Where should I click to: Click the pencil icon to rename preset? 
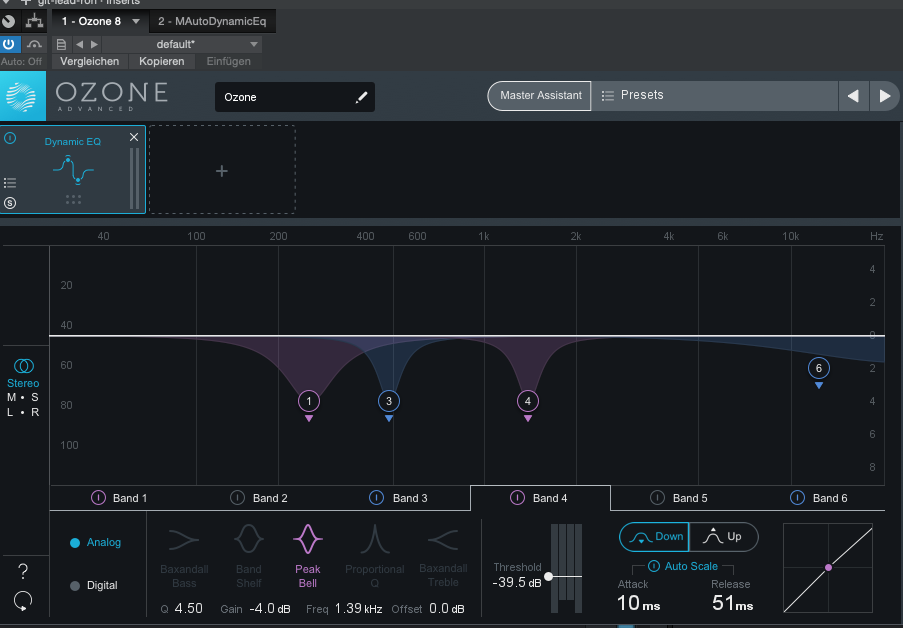[361, 97]
